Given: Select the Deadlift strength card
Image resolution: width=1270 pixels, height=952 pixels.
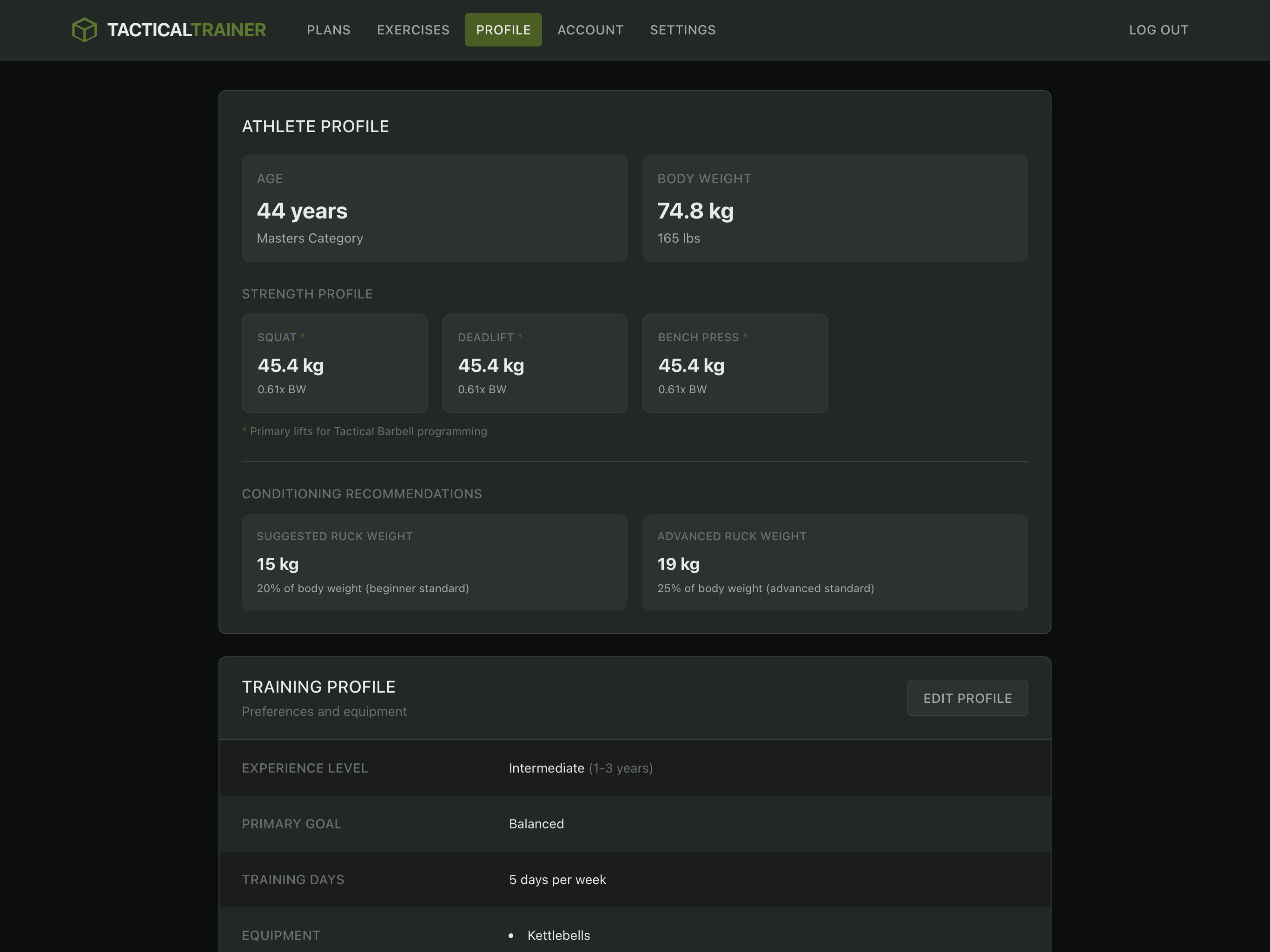Looking at the screenshot, I should (x=534, y=363).
